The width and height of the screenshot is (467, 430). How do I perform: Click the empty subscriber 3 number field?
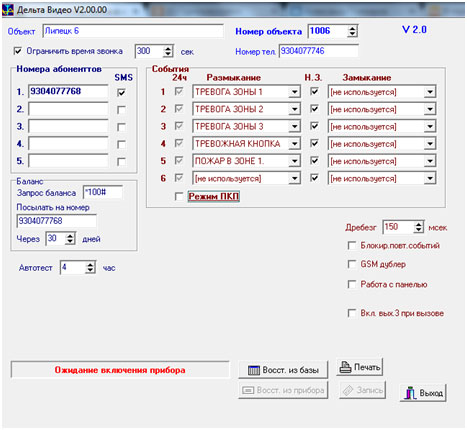[68, 126]
